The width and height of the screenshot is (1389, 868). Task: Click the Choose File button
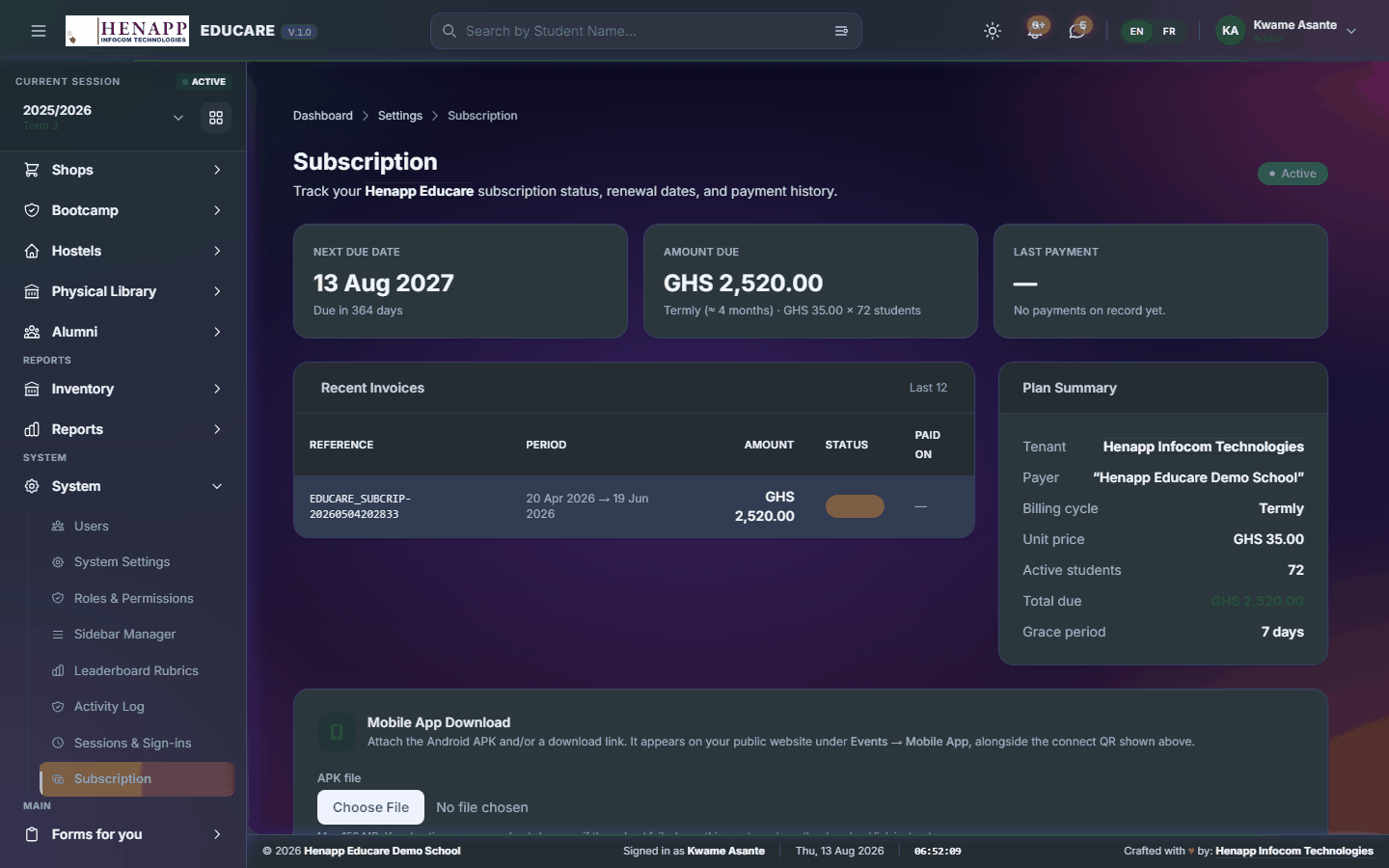(x=370, y=807)
